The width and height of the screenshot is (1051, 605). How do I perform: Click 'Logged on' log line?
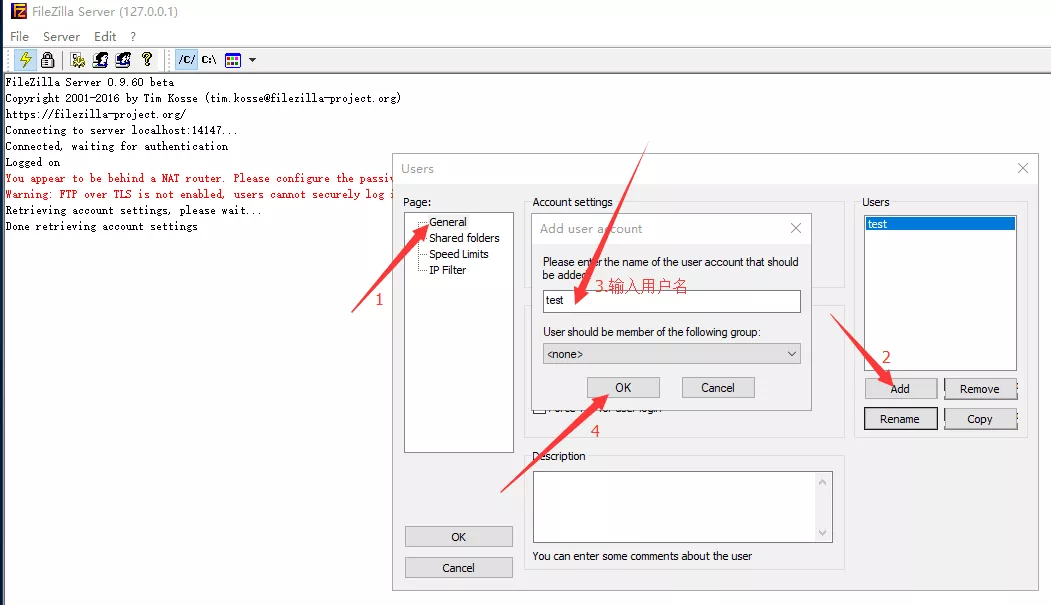(x=33, y=163)
